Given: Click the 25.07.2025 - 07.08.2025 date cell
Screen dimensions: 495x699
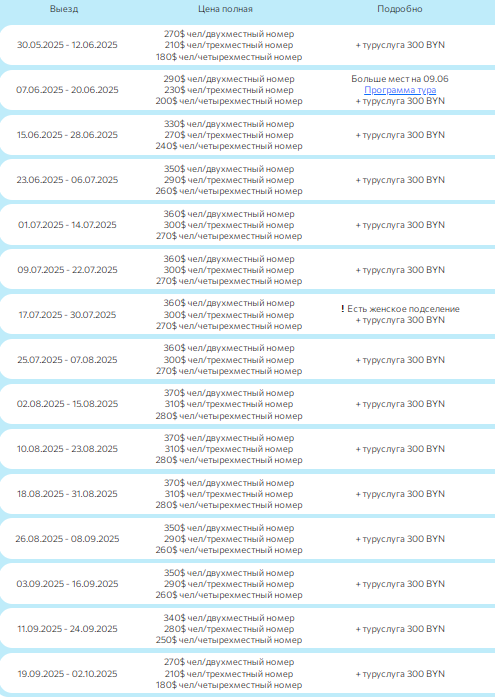Looking at the screenshot, I should coord(67,360).
